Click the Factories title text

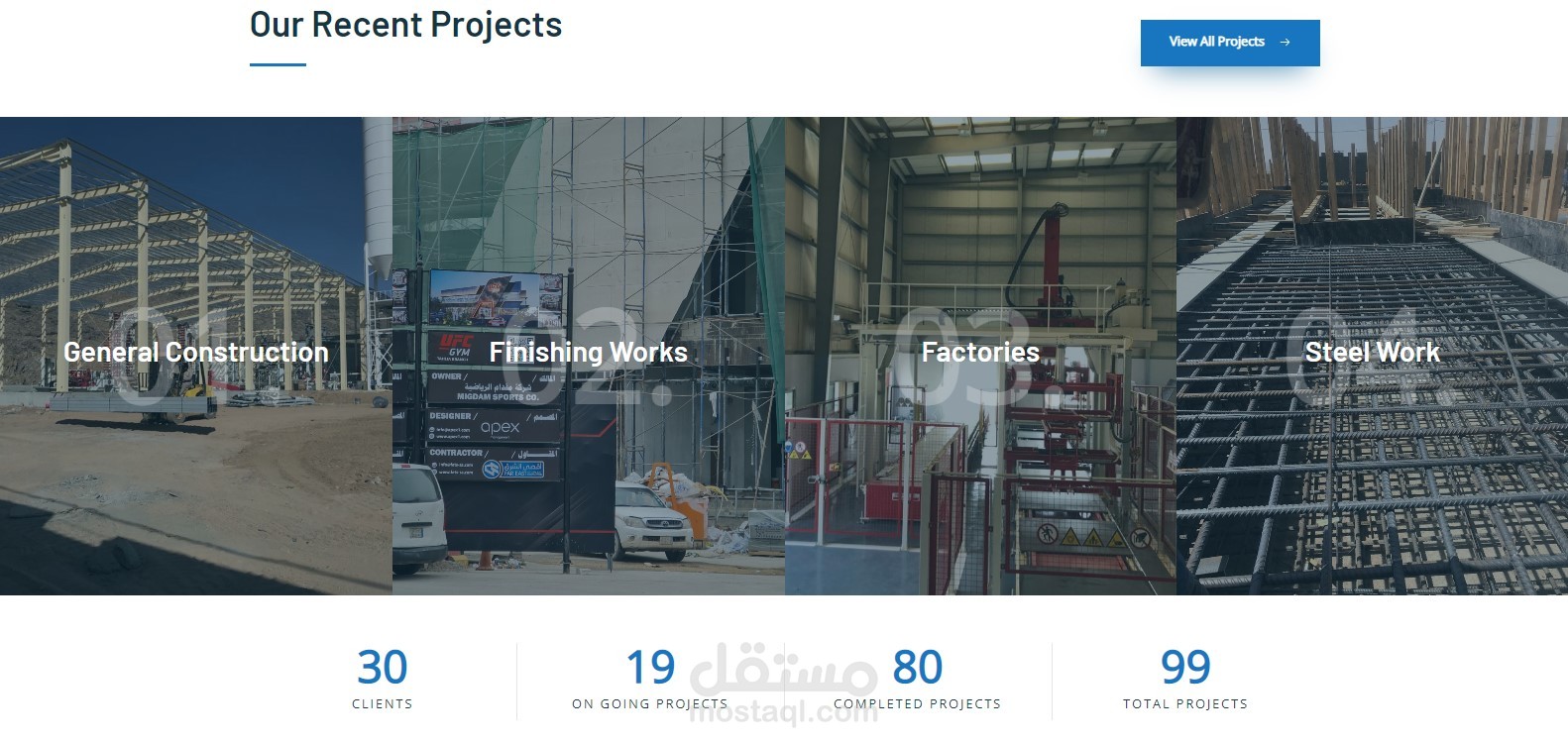[980, 353]
